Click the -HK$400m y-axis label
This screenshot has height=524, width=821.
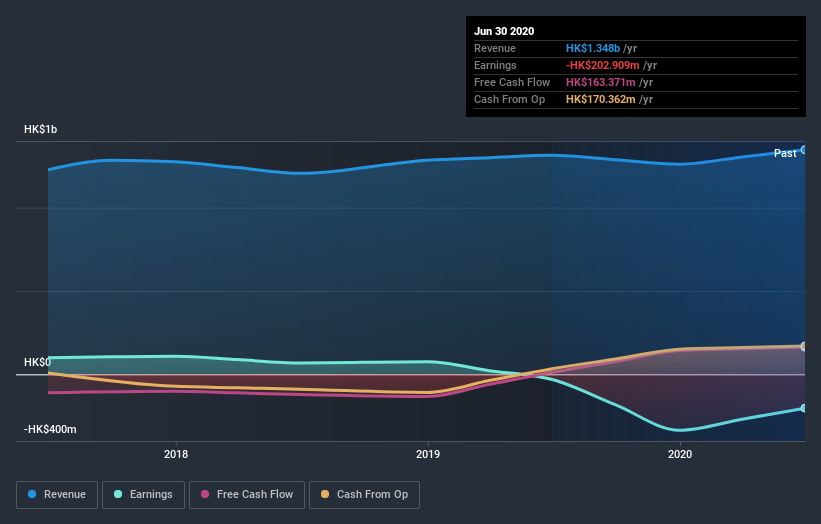coord(50,429)
